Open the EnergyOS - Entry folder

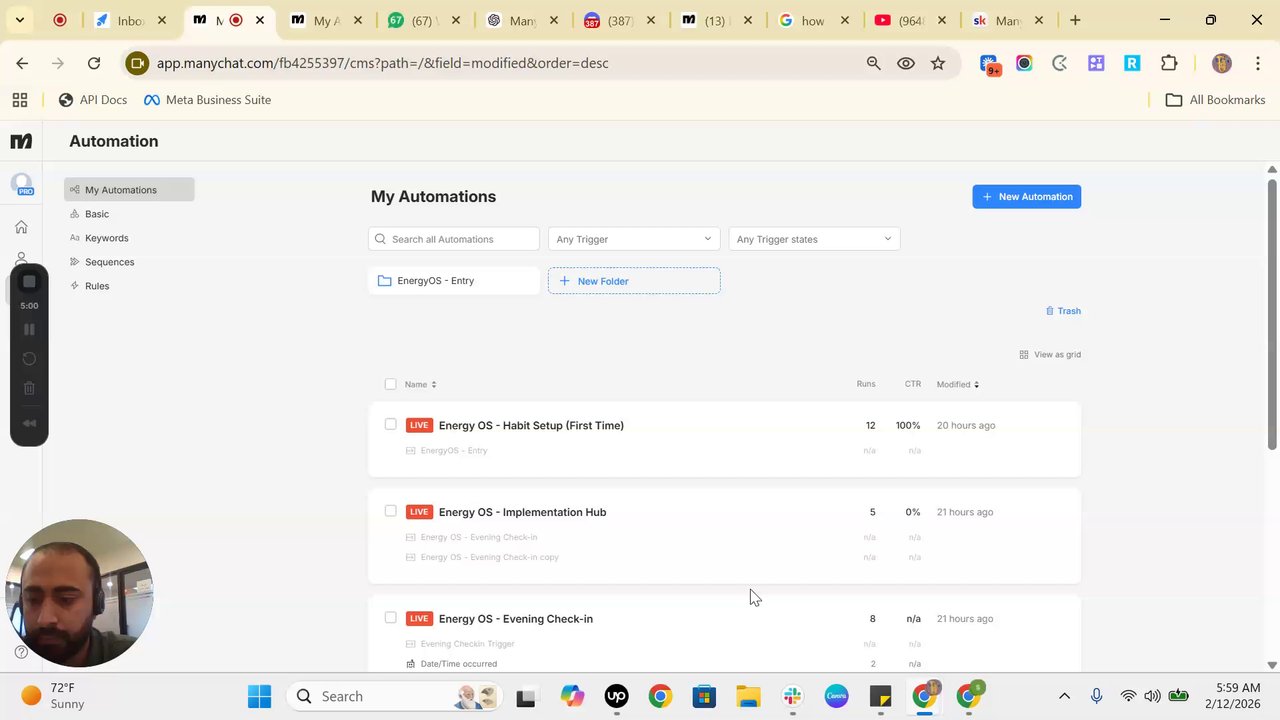tap(454, 281)
